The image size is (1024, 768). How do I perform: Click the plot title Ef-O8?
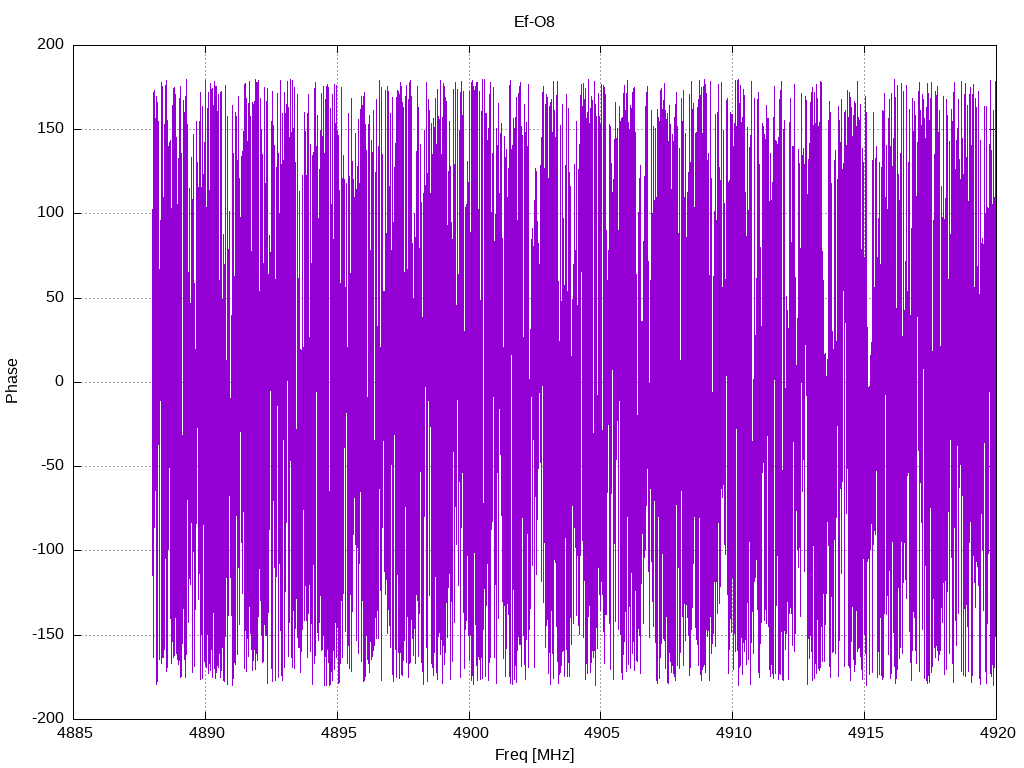534,22
